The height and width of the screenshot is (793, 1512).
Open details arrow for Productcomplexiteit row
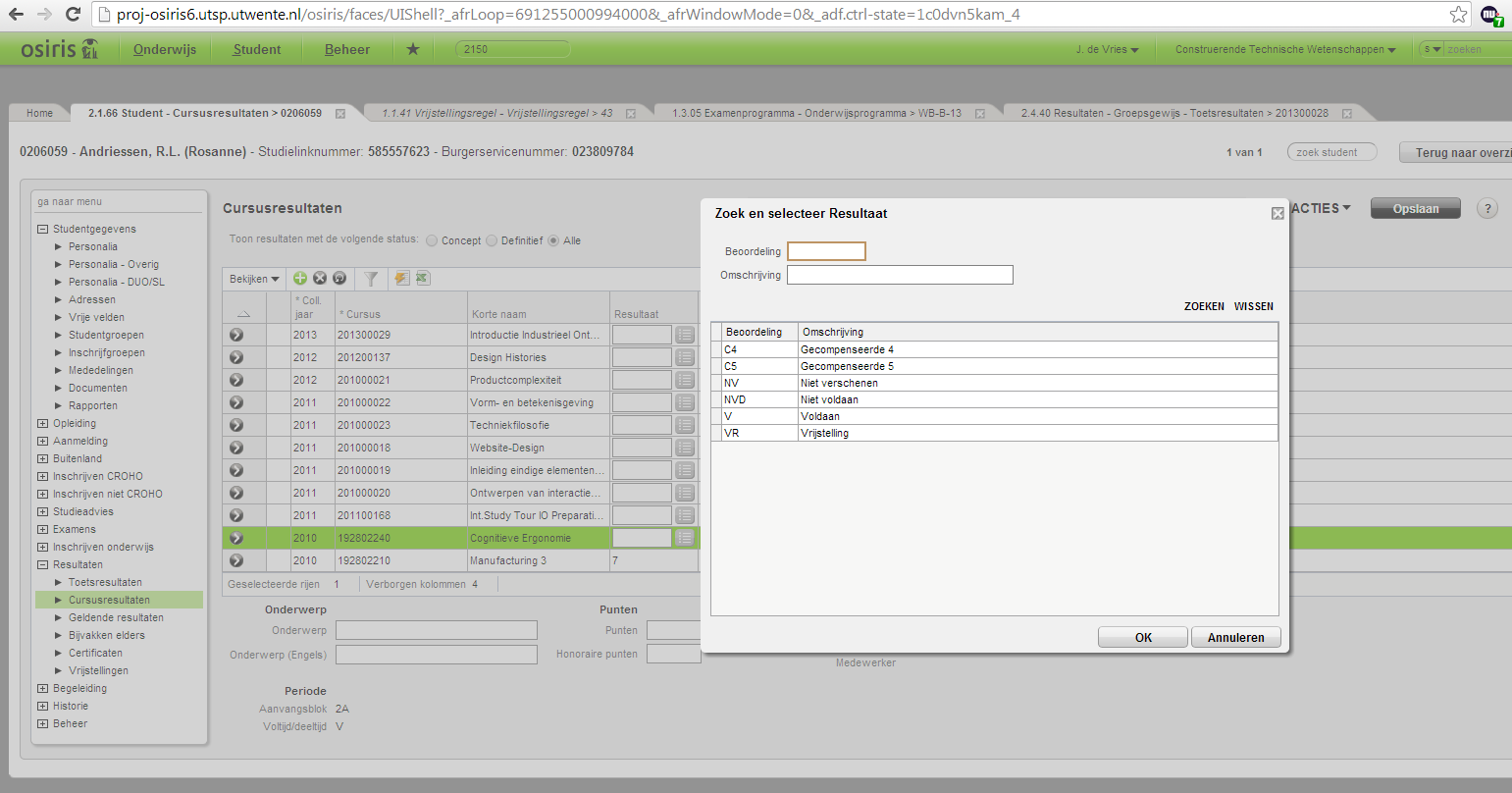[236, 380]
